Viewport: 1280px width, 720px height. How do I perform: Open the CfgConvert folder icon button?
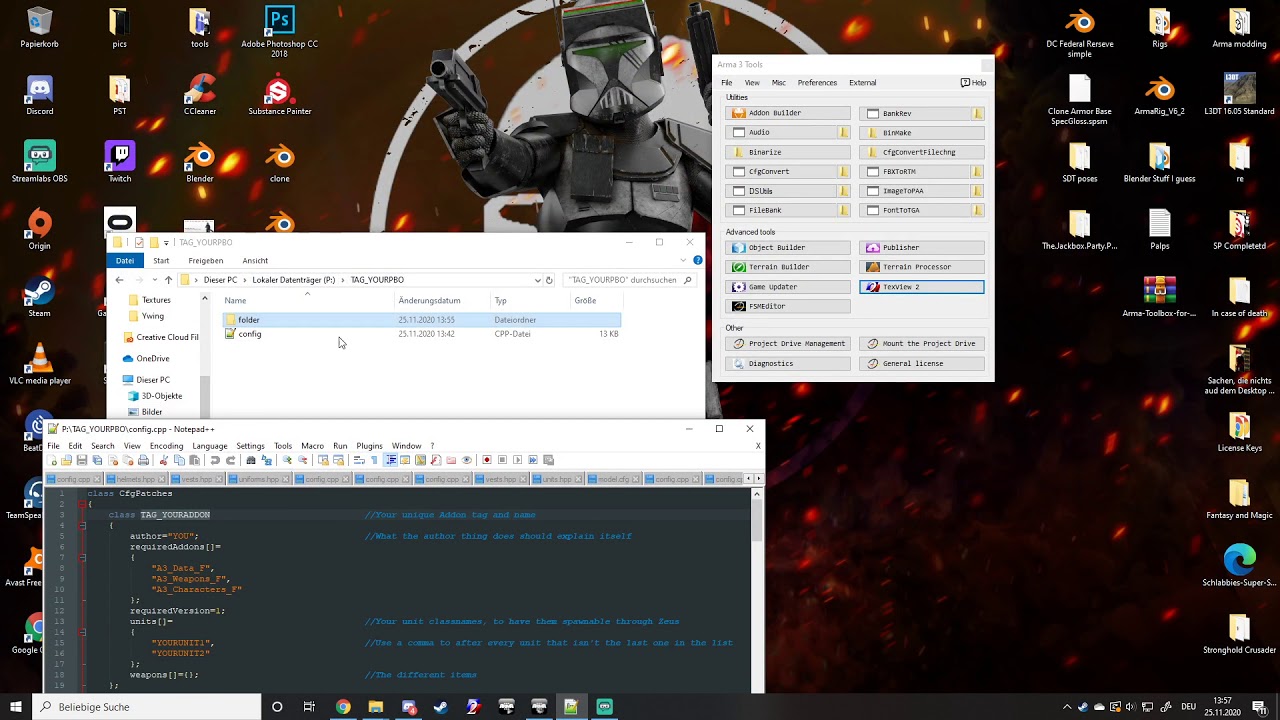[844, 171]
